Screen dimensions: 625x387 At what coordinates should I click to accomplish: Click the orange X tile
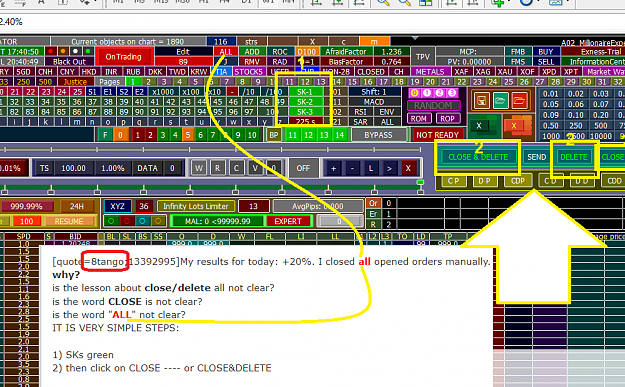(514, 126)
